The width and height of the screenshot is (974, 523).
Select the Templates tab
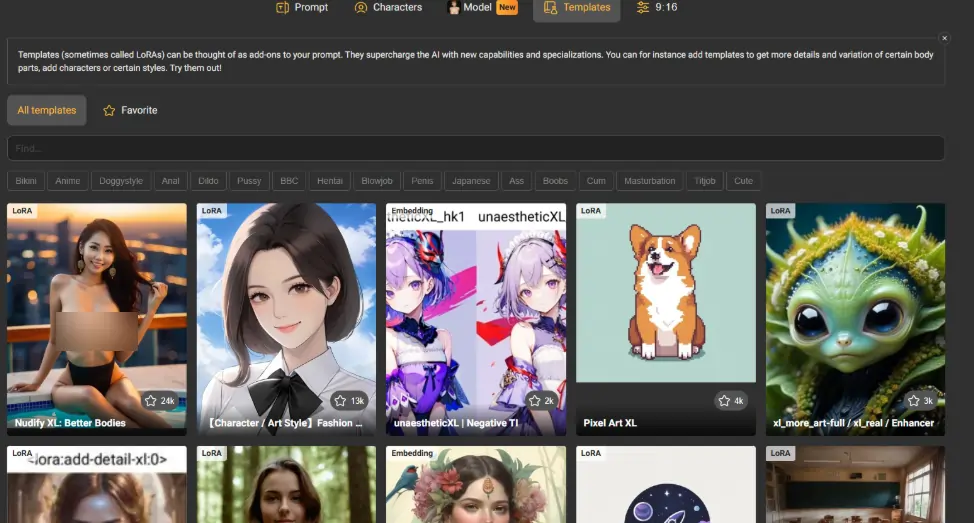pyautogui.click(x=576, y=7)
